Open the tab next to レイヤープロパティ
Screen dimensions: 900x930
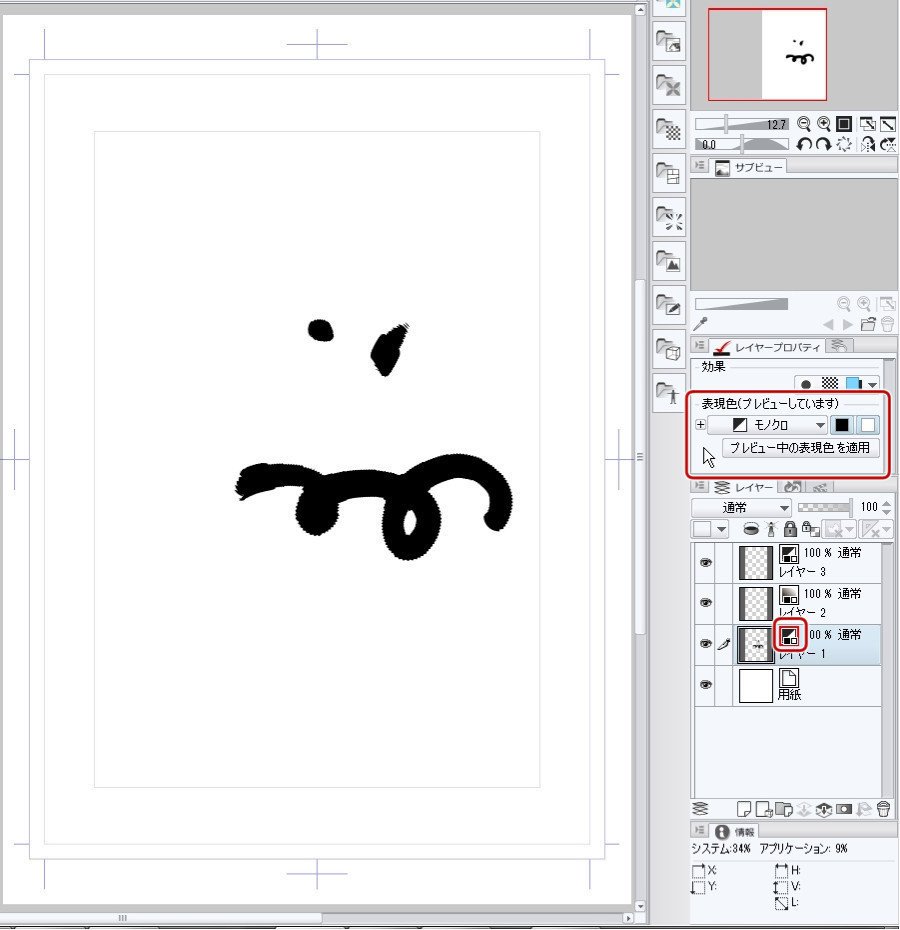[x=839, y=345]
